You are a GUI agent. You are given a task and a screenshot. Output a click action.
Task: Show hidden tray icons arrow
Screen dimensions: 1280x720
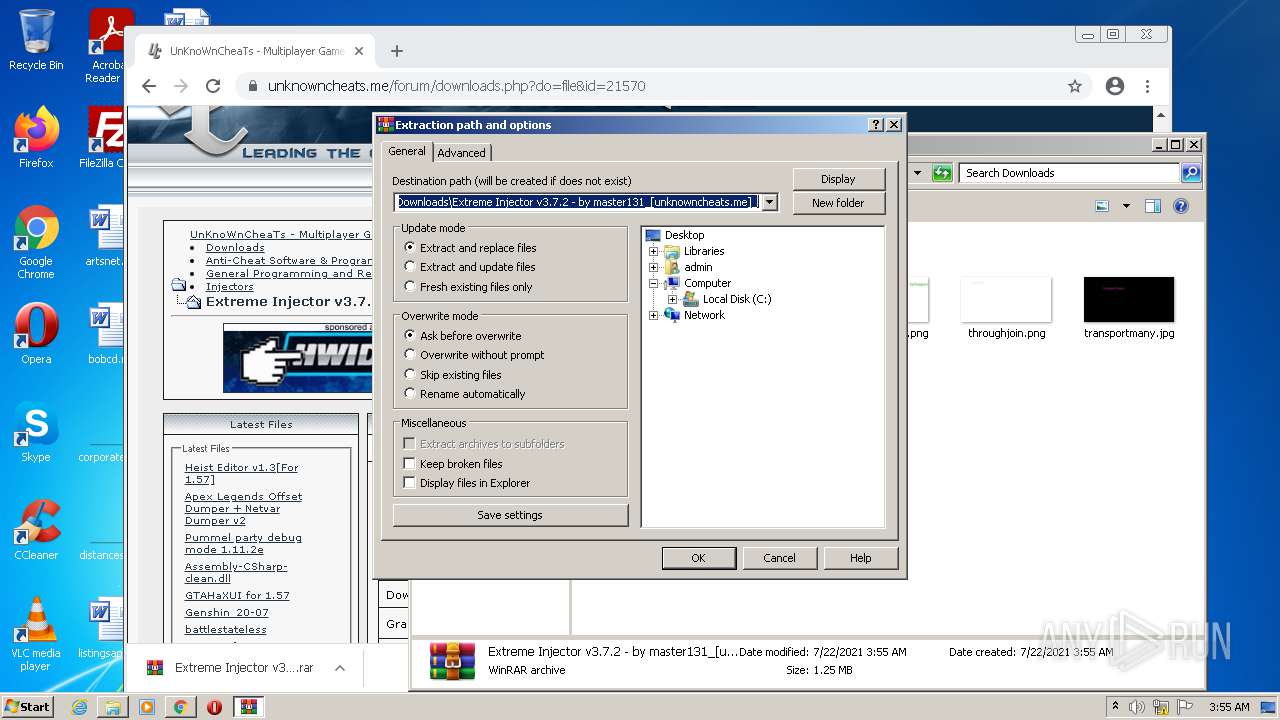click(1115, 707)
